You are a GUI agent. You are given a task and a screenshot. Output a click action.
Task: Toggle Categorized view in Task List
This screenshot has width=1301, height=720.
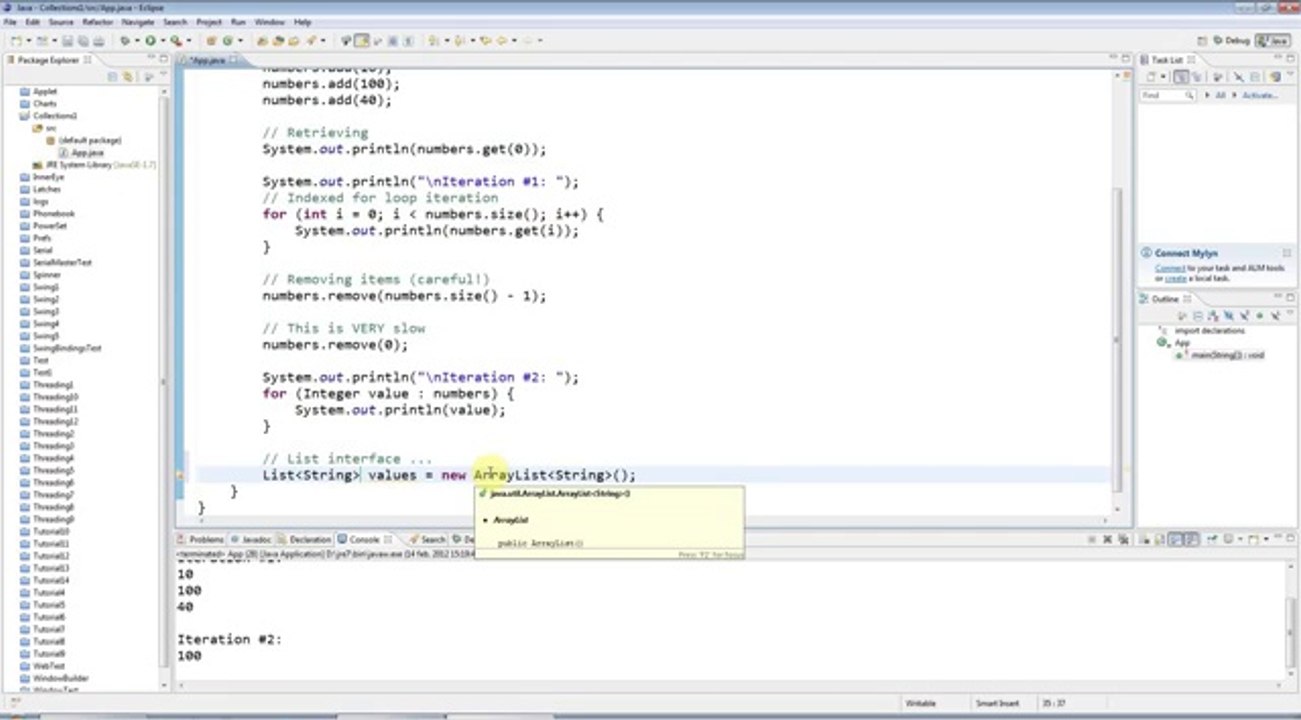click(x=1181, y=77)
